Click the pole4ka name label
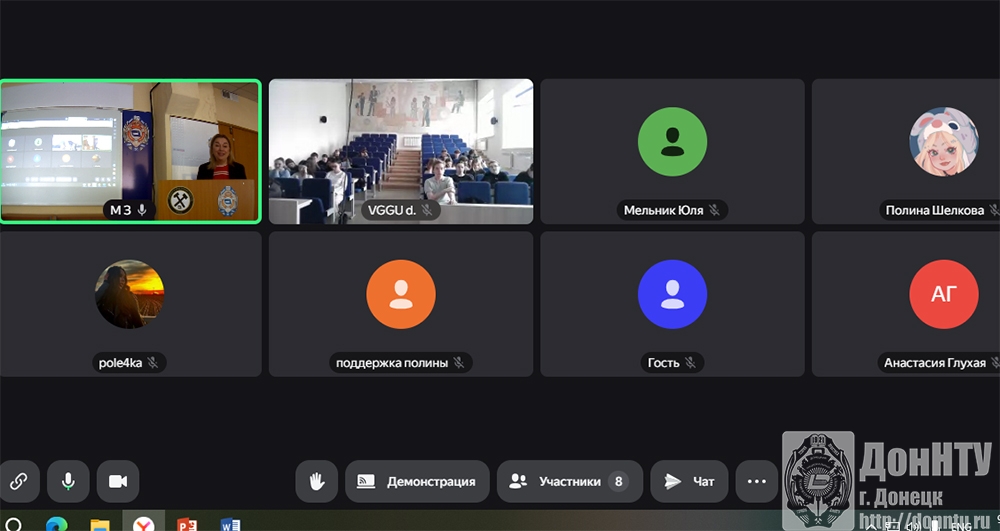This screenshot has height=531, width=1000. click(x=121, y=363)
